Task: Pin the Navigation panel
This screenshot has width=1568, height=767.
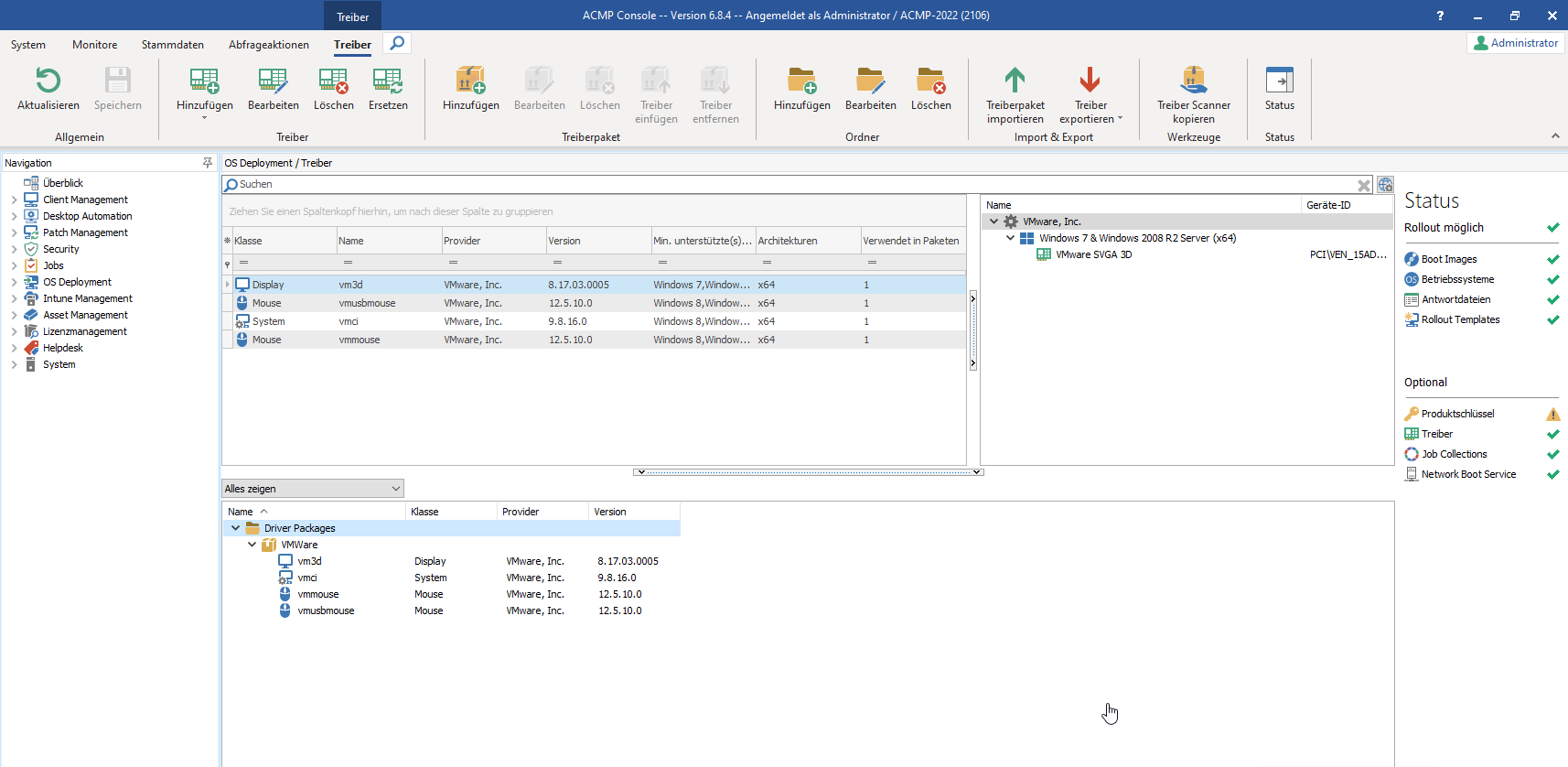Action: click(208, 163)
